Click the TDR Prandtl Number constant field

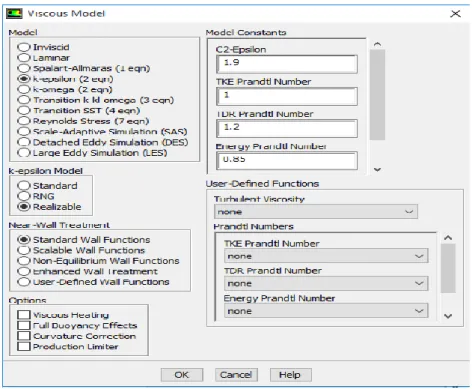click(x=287, y=128)
